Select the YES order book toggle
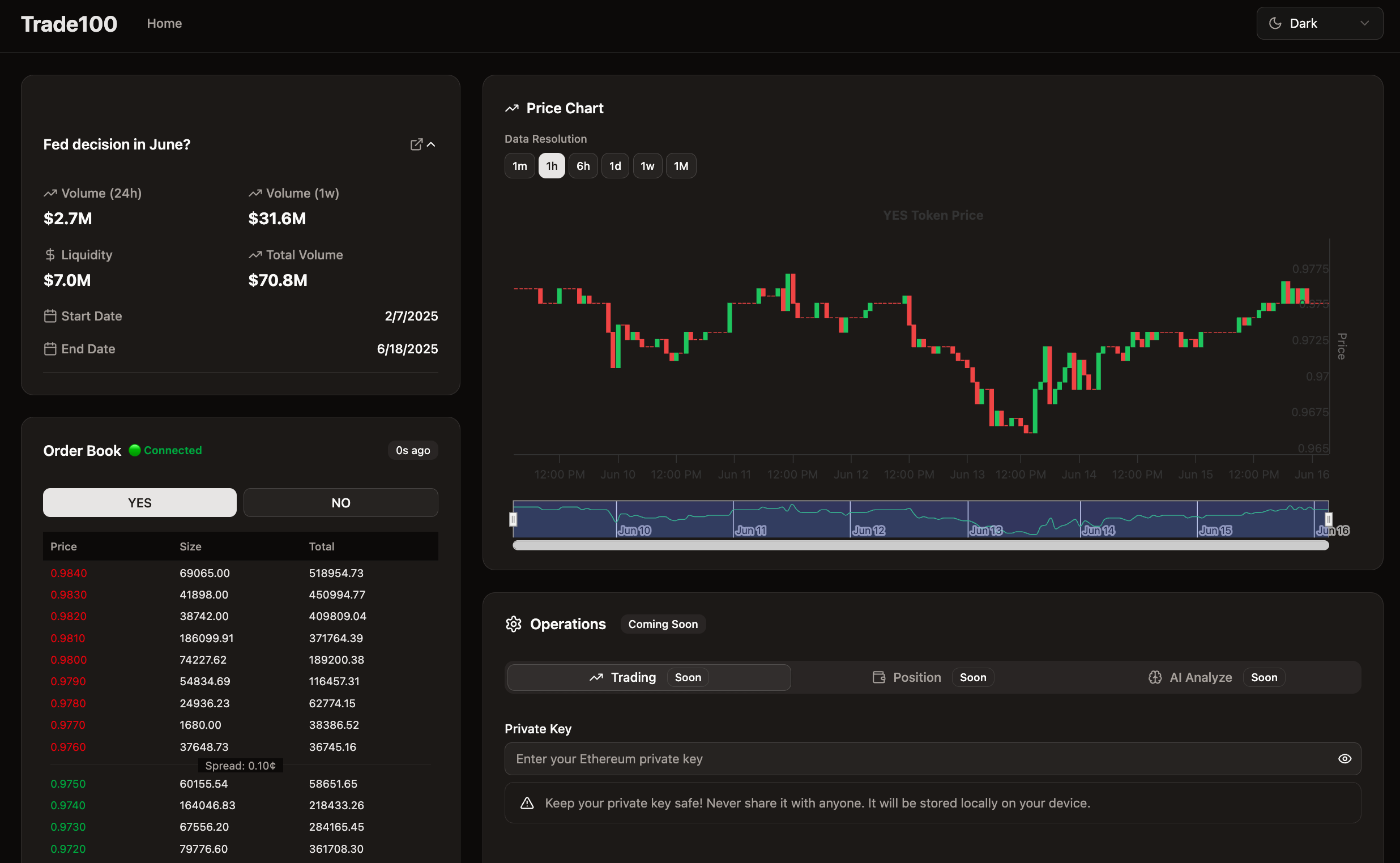The height and width of the screenshot is (863, 1400). (139, 502)
